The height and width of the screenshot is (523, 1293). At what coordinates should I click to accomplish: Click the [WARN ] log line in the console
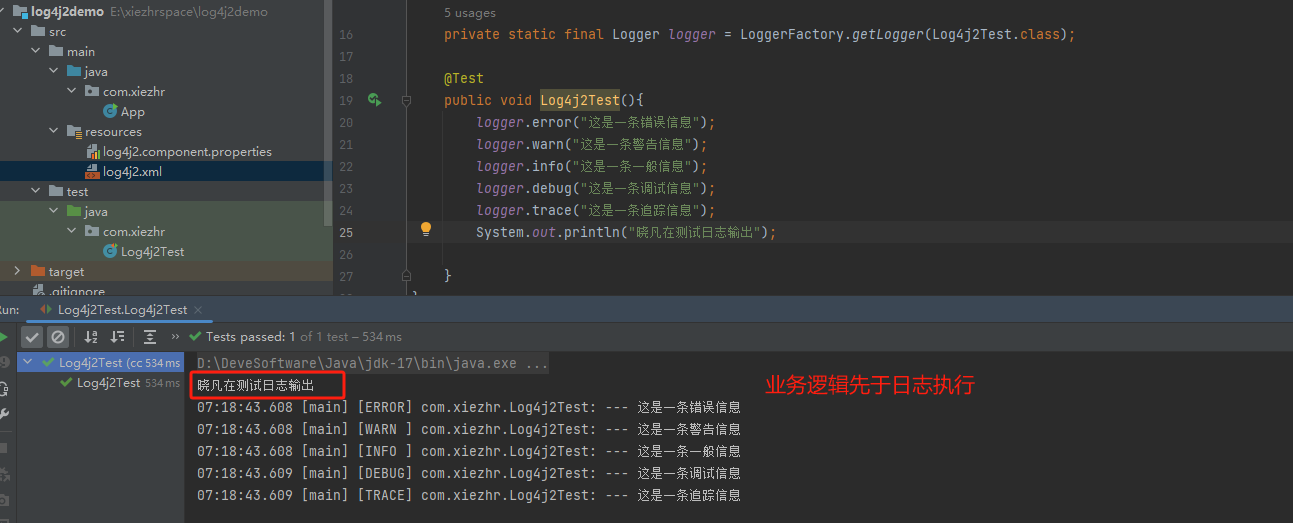point(468,429)
